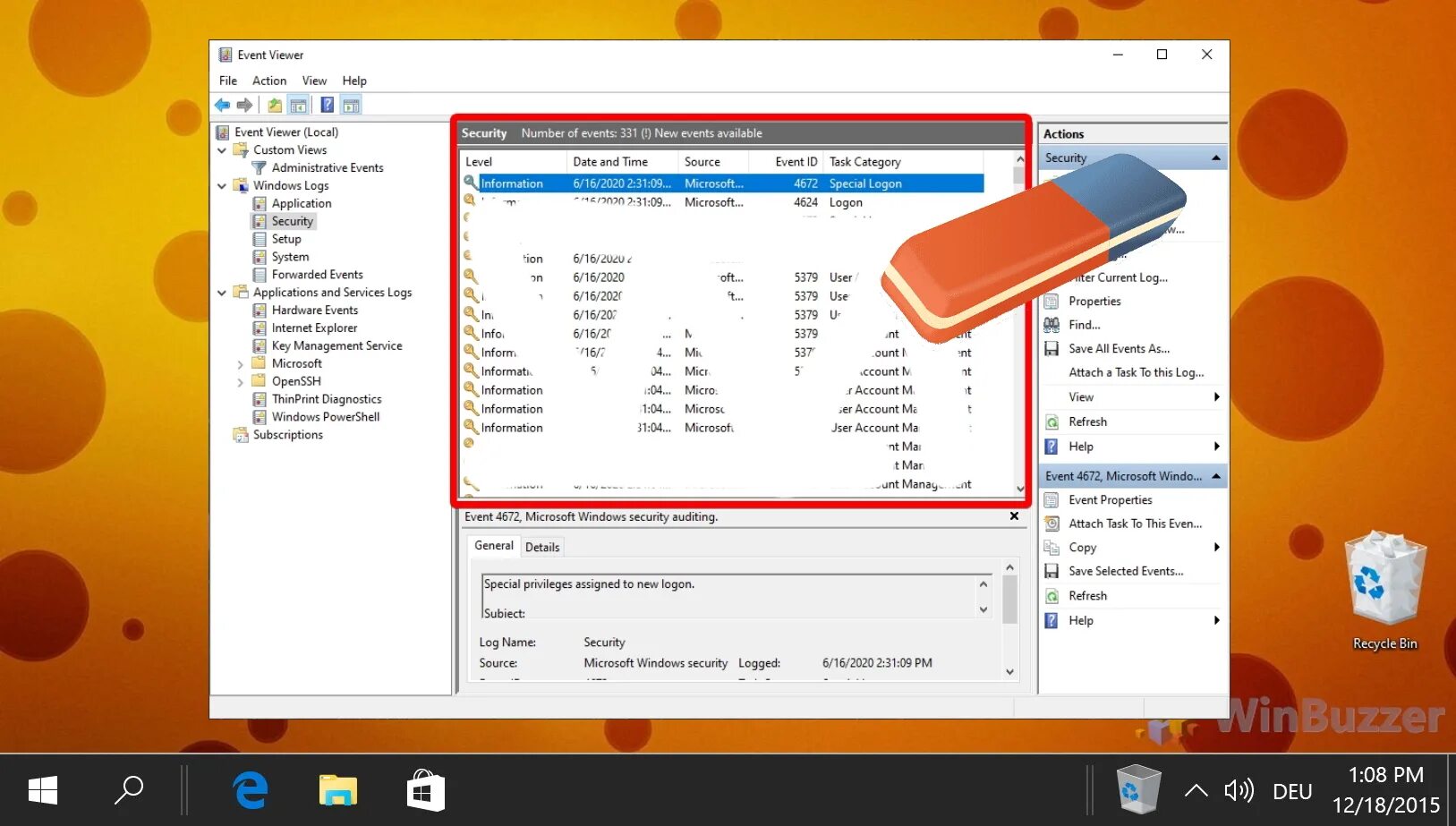
Task: Click the preview pane vertical scrollbar
Action: coord(1010,620)
